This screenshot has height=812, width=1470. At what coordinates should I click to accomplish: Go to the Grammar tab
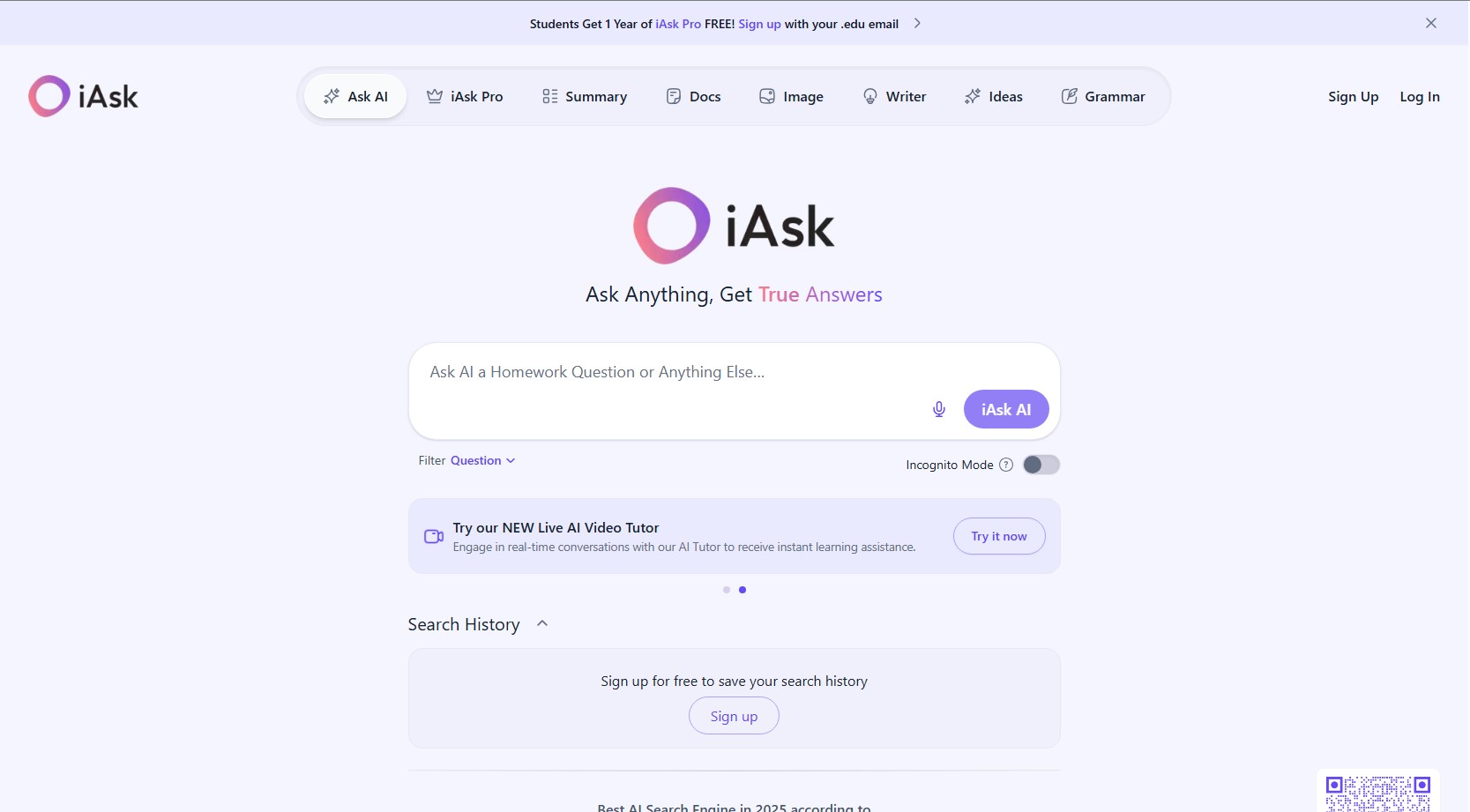click(x=1103, y=97)
